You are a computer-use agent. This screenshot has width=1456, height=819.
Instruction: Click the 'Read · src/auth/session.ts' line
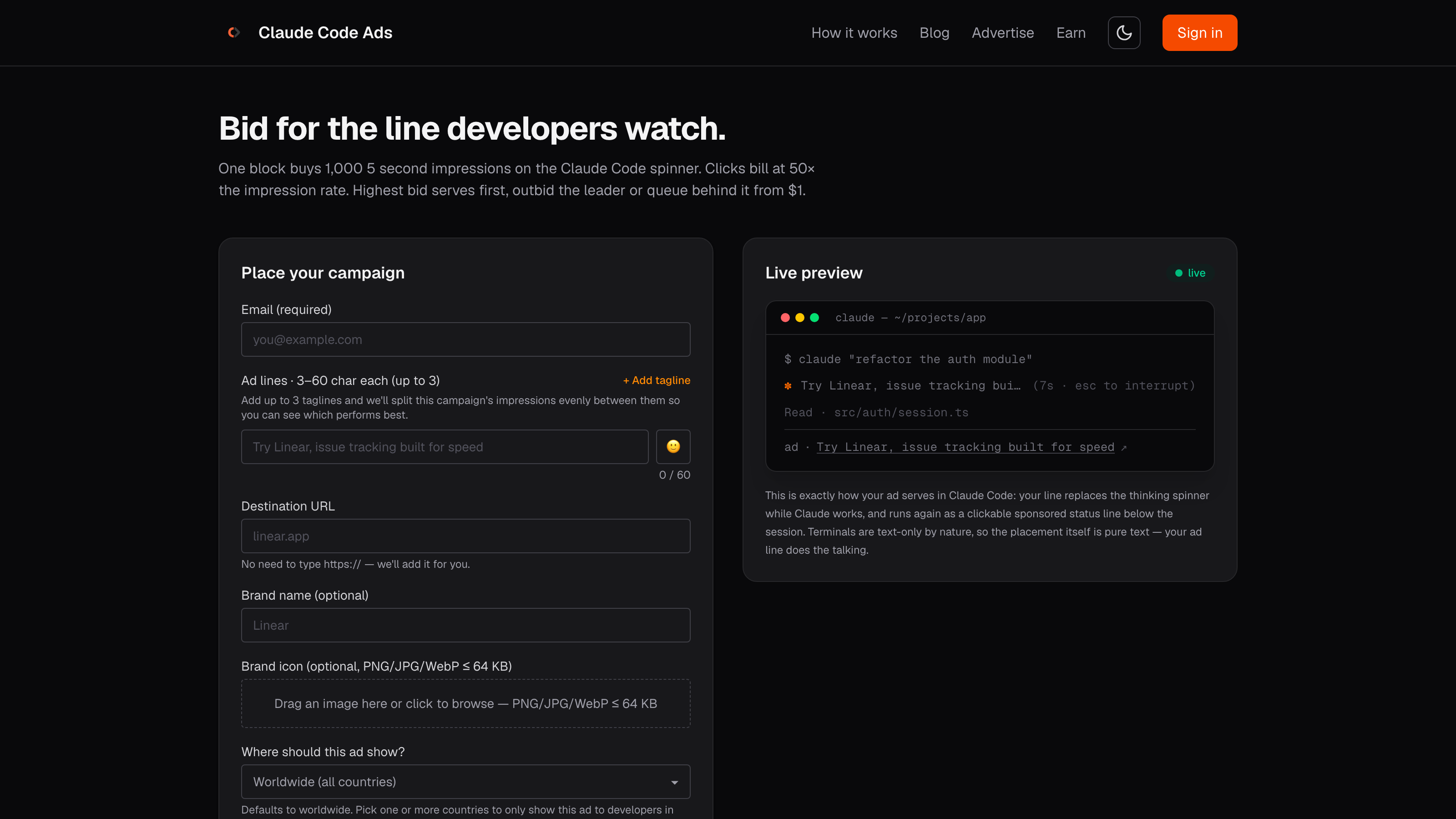[x=876, y=413]
